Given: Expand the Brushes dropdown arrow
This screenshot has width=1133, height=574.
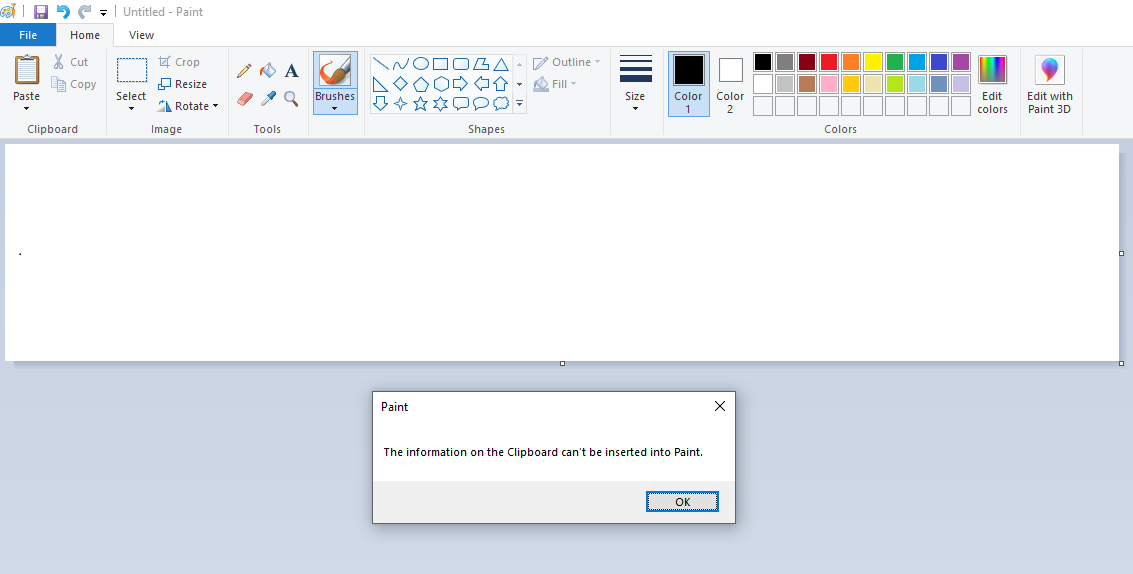Looking at the screenshot, I should click(335, 109).
